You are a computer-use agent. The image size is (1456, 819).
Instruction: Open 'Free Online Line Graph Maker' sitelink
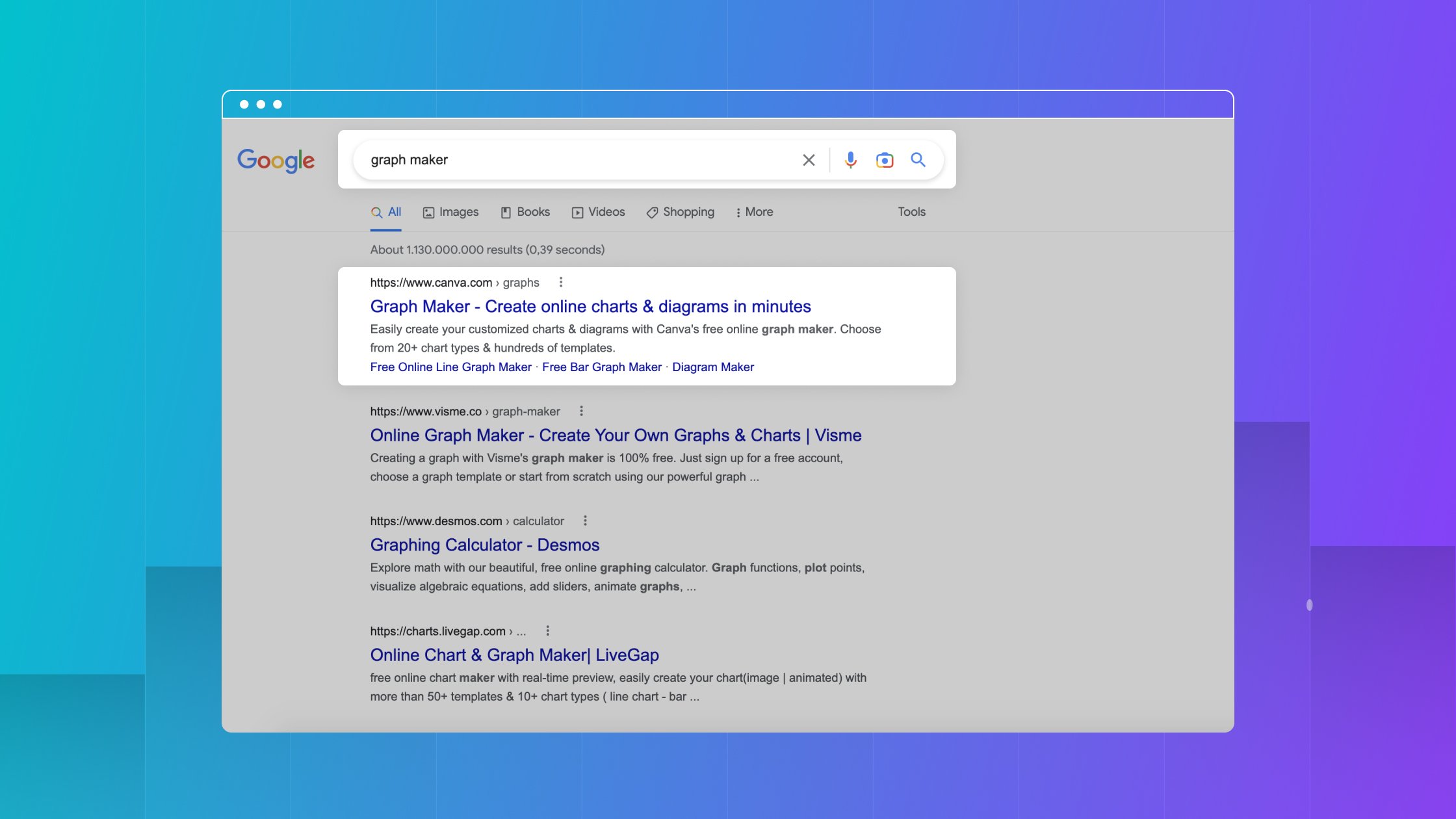point(450,367)
